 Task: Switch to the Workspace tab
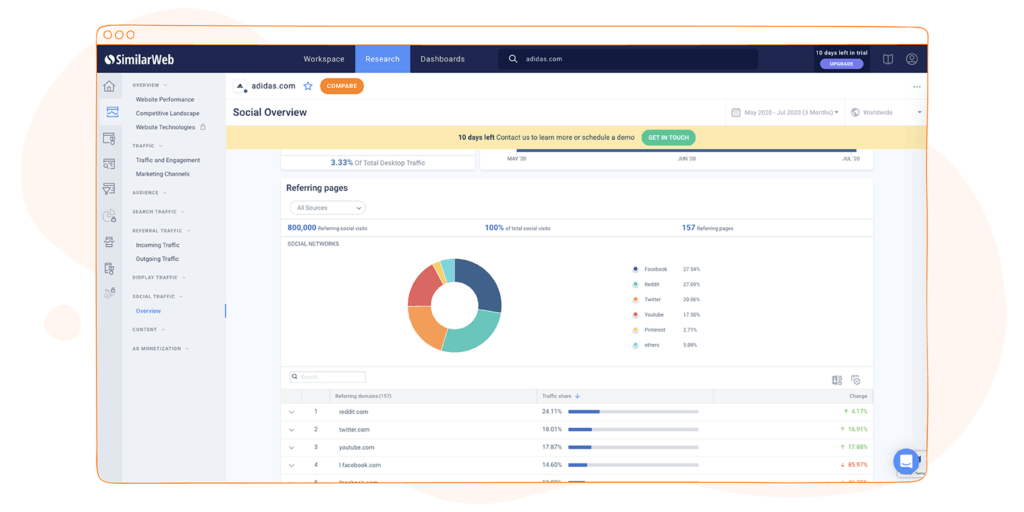[324, 59]
